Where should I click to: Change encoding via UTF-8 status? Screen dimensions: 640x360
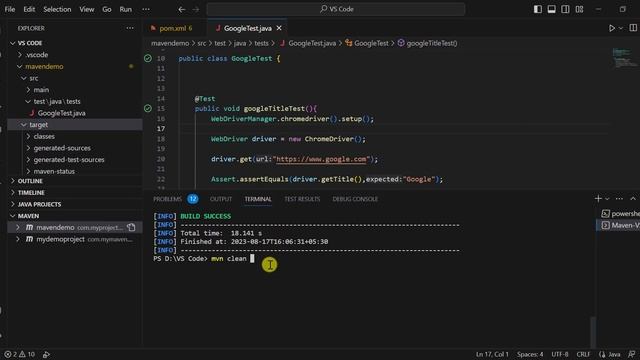[560, 354]
